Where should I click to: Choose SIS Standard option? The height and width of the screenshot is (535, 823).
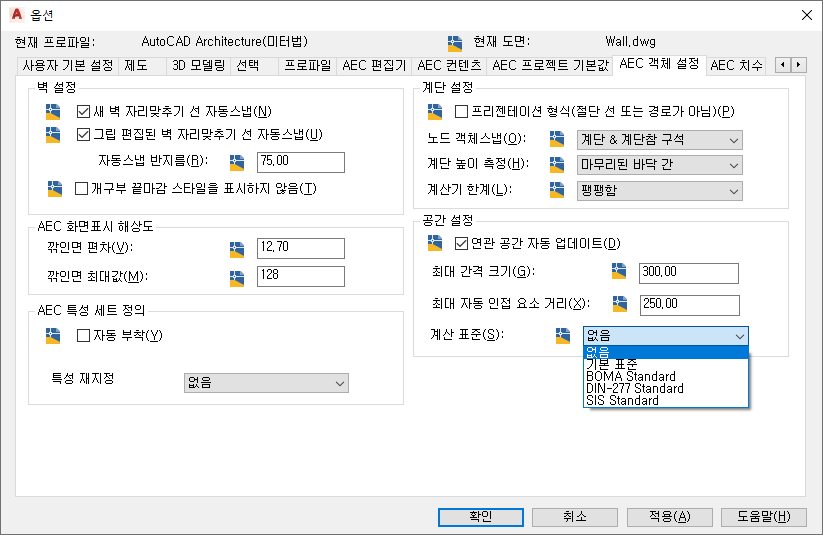pos(666,401)
